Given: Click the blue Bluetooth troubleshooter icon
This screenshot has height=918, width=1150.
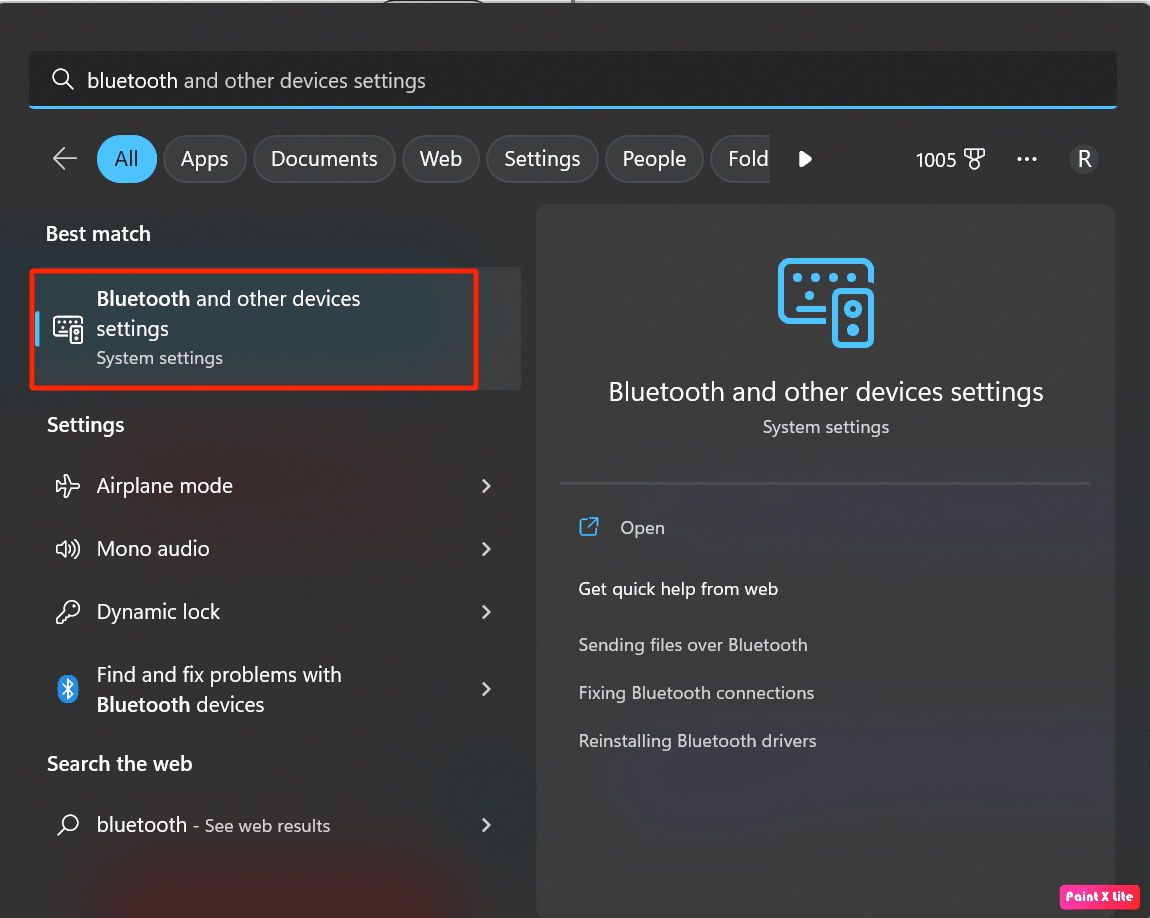Looking at the screenshot, I should [x=67, y=689].
